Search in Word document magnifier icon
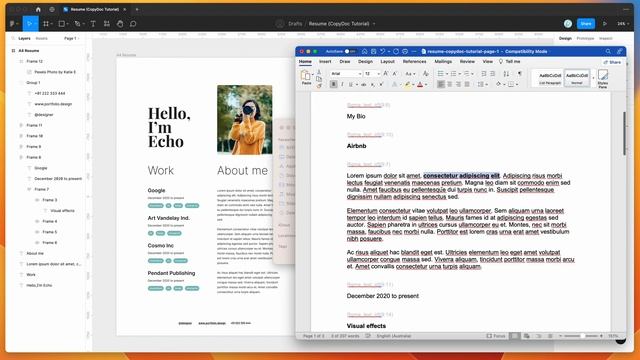Screen dimensions: 640x360 pyautogui.click(x=608, y=51)
